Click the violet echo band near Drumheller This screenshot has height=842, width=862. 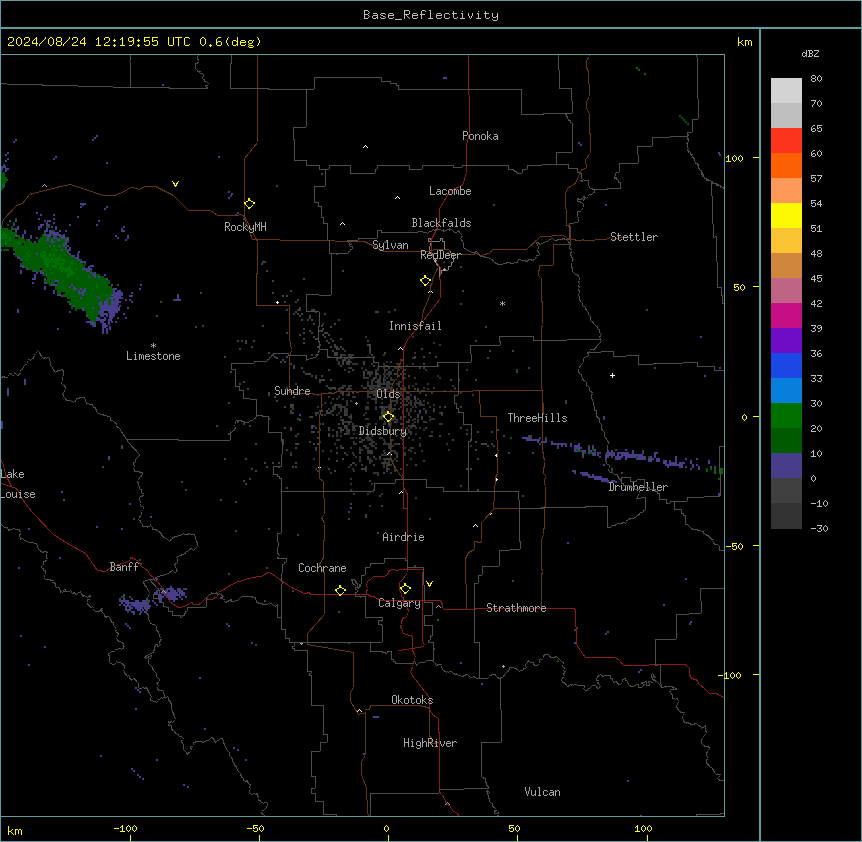pos(621,455)
